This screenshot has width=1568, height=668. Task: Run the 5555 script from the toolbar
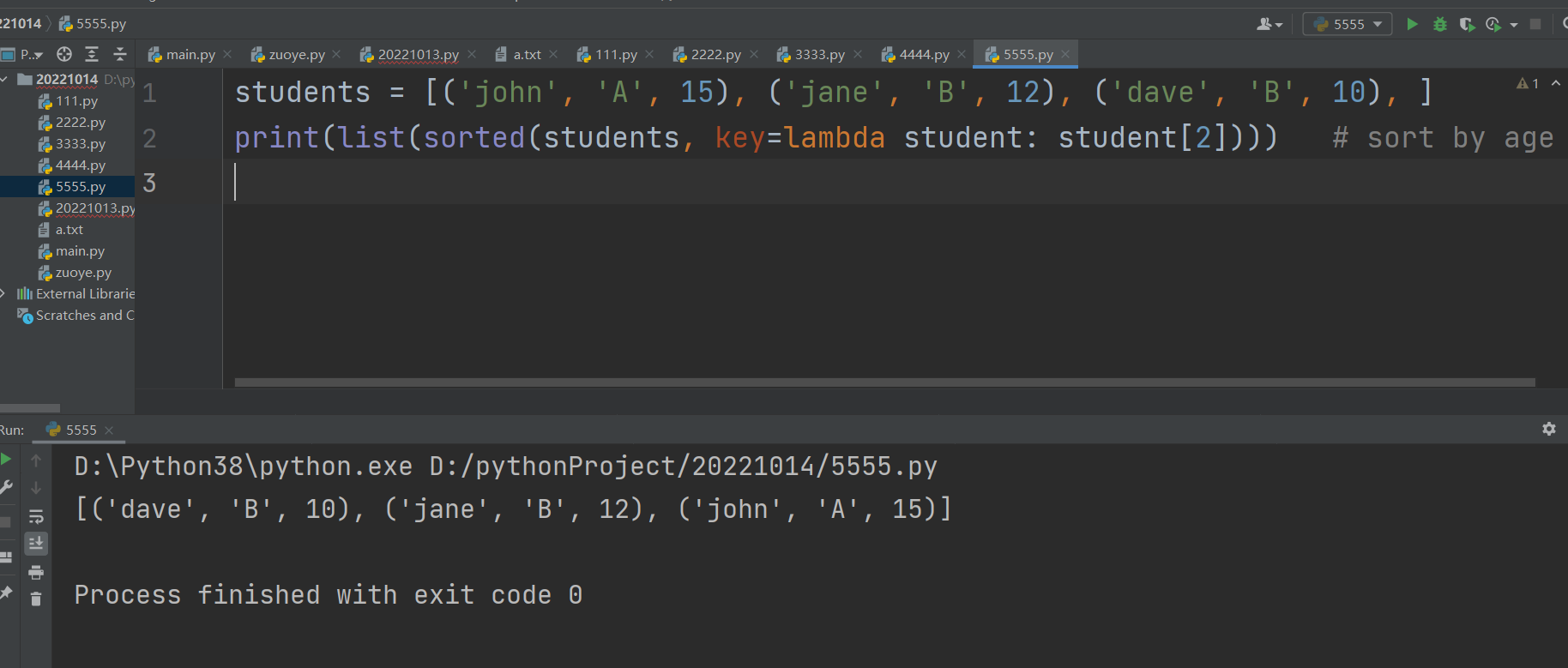(1412, 24)
